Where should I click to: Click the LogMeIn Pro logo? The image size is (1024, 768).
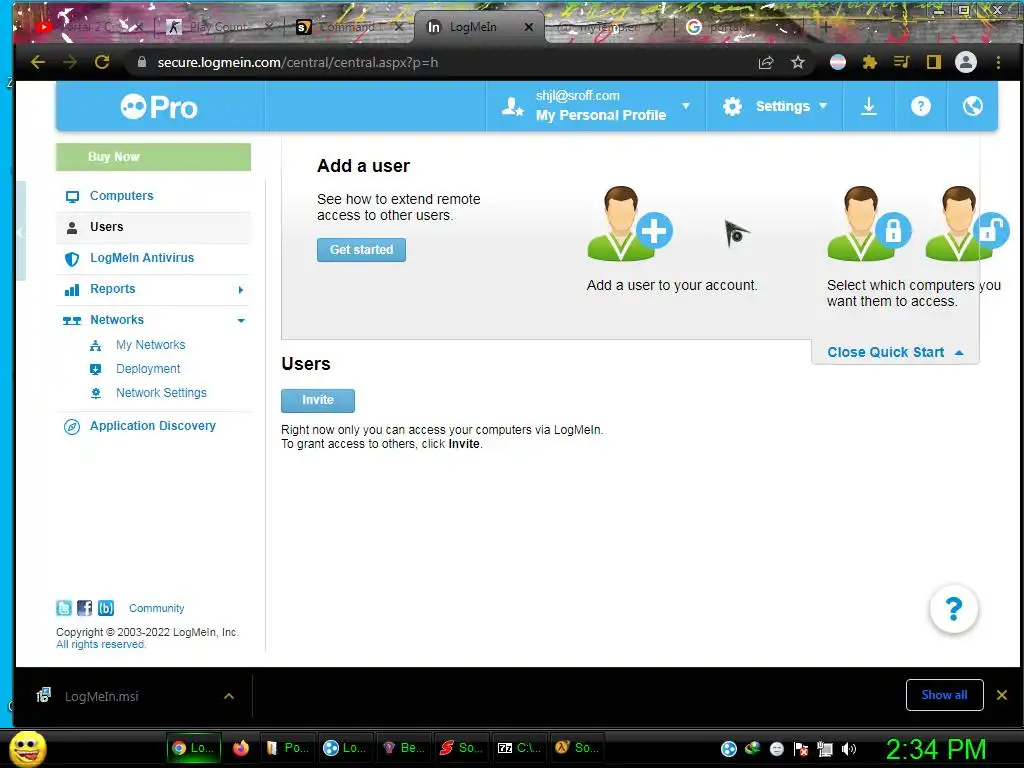pyautogui.click(x=159, y=106)
